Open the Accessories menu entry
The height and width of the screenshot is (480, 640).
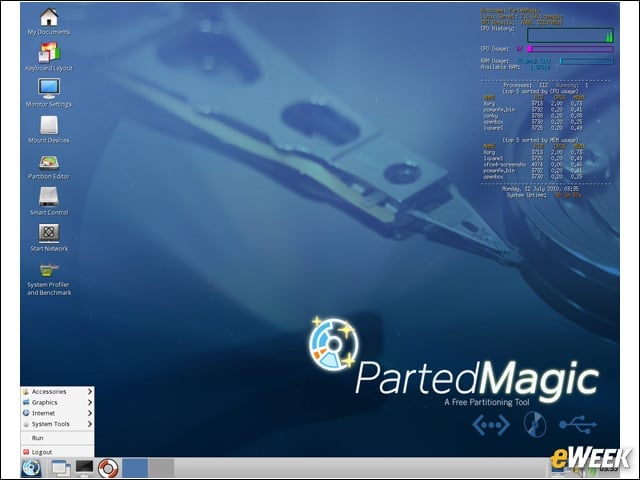pyautogui.click(x=58, y=391)
